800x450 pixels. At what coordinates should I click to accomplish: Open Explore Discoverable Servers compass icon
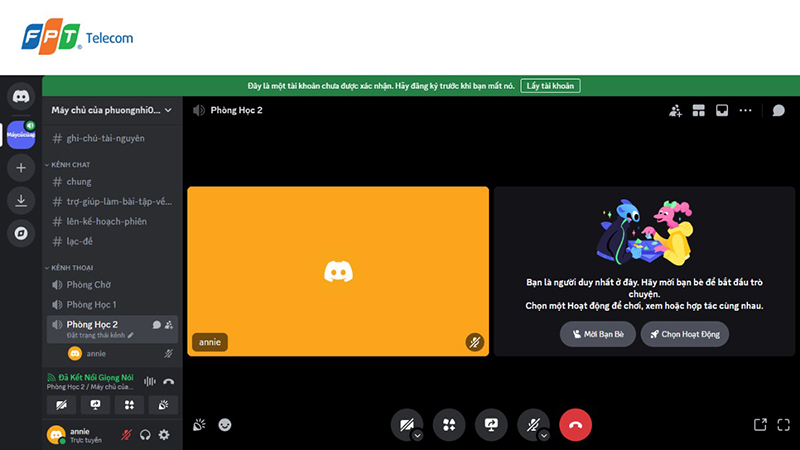pos(20,233)
